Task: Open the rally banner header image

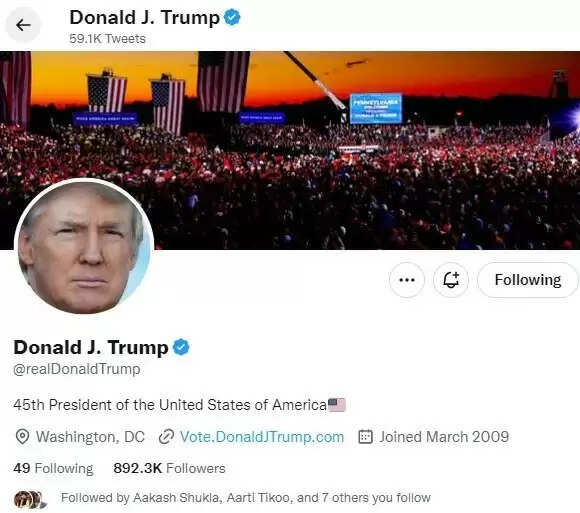Action: point(290,151)
